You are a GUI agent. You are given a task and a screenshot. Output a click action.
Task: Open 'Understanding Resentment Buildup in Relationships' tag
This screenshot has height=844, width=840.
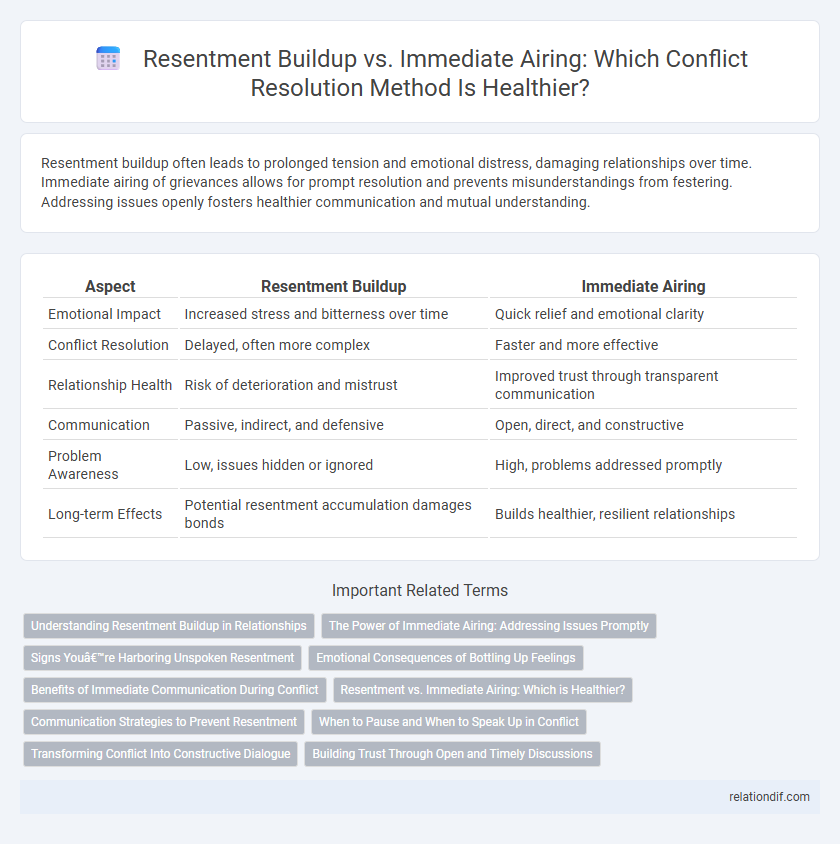point(169,626)
